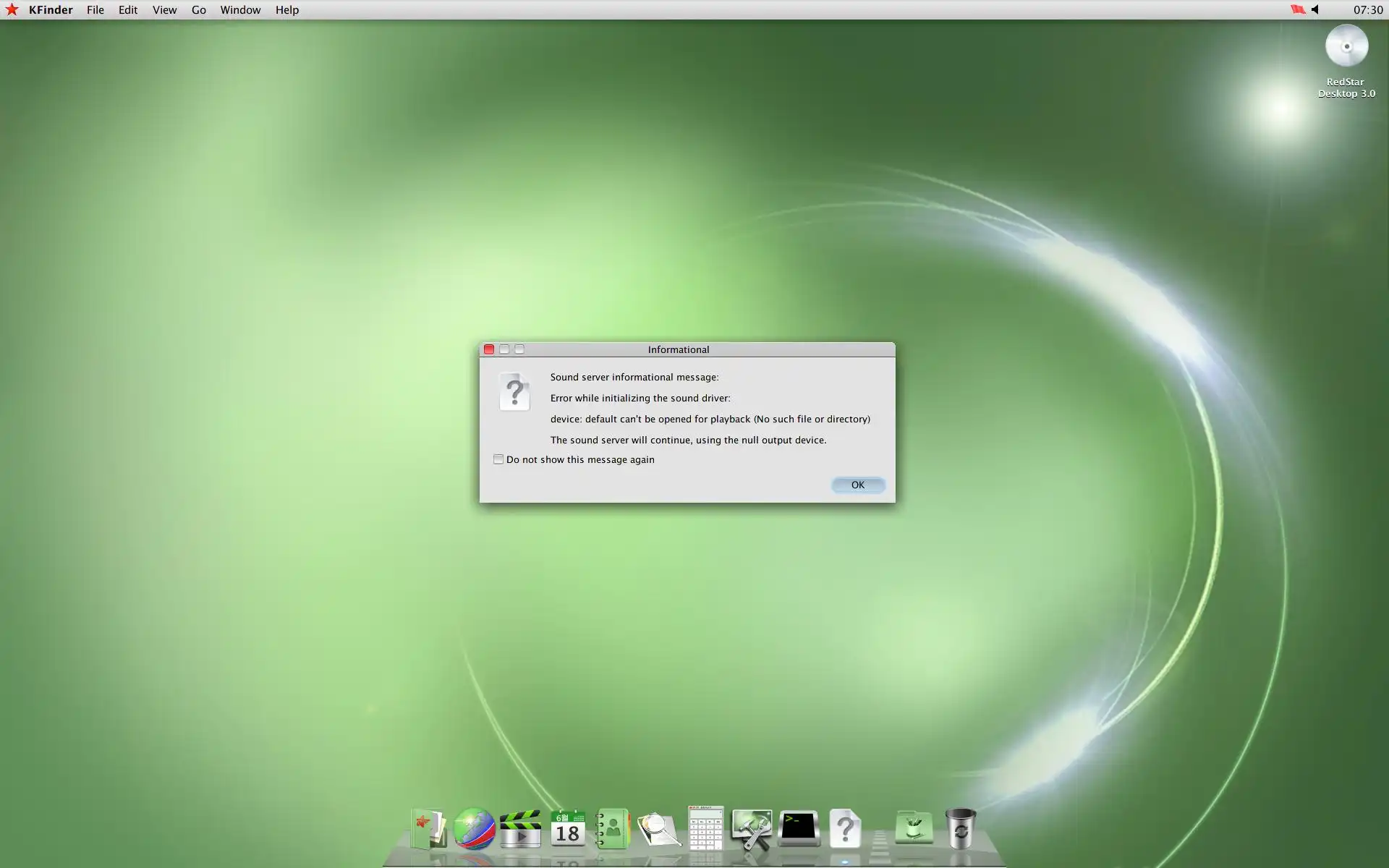
Task: Open the calculator dock icon
Action: pos(705,829)
